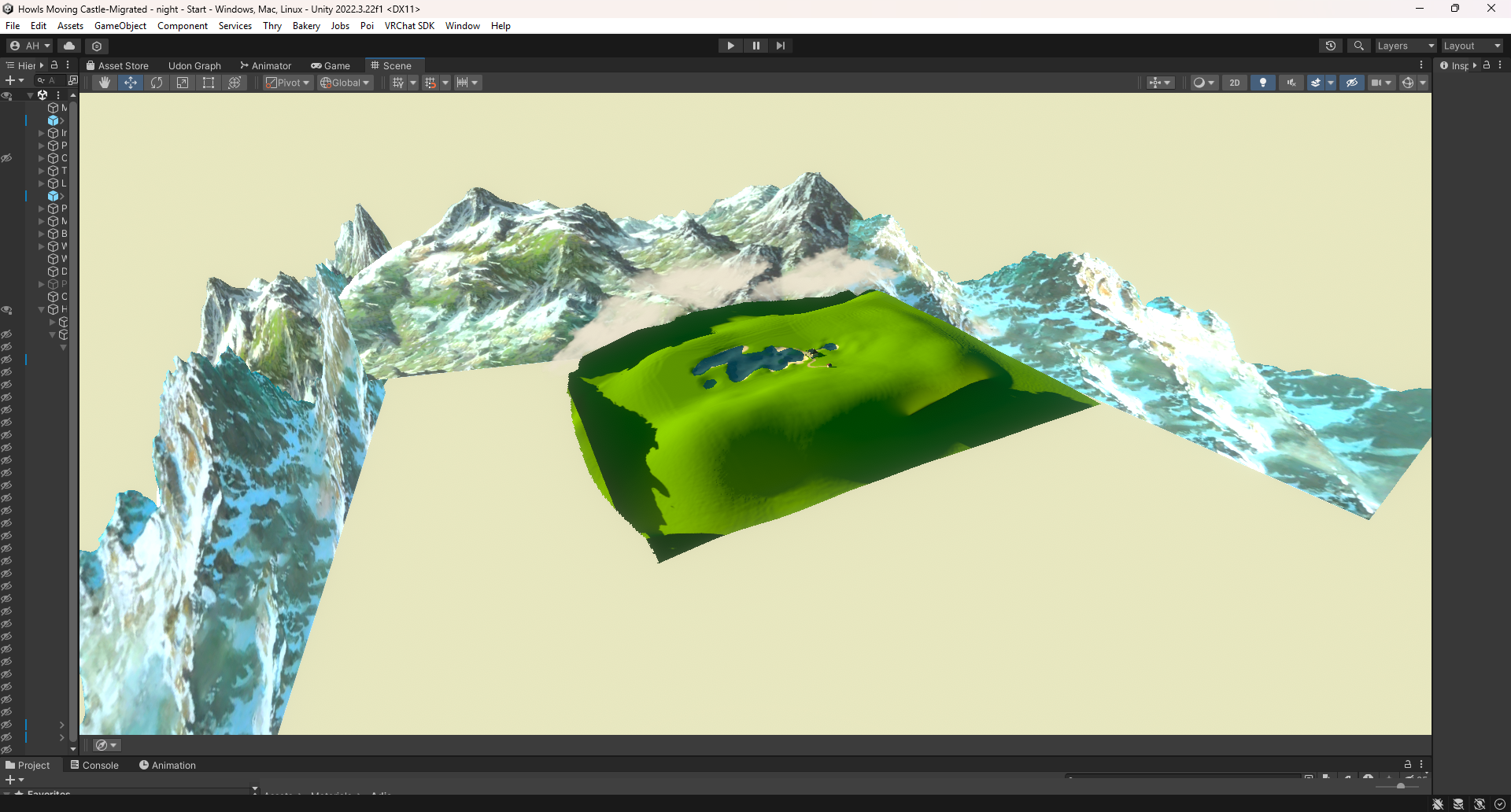1511x812 pixels.
Task: Open Hierarchy create (+) dropdown
Action: 14,80
